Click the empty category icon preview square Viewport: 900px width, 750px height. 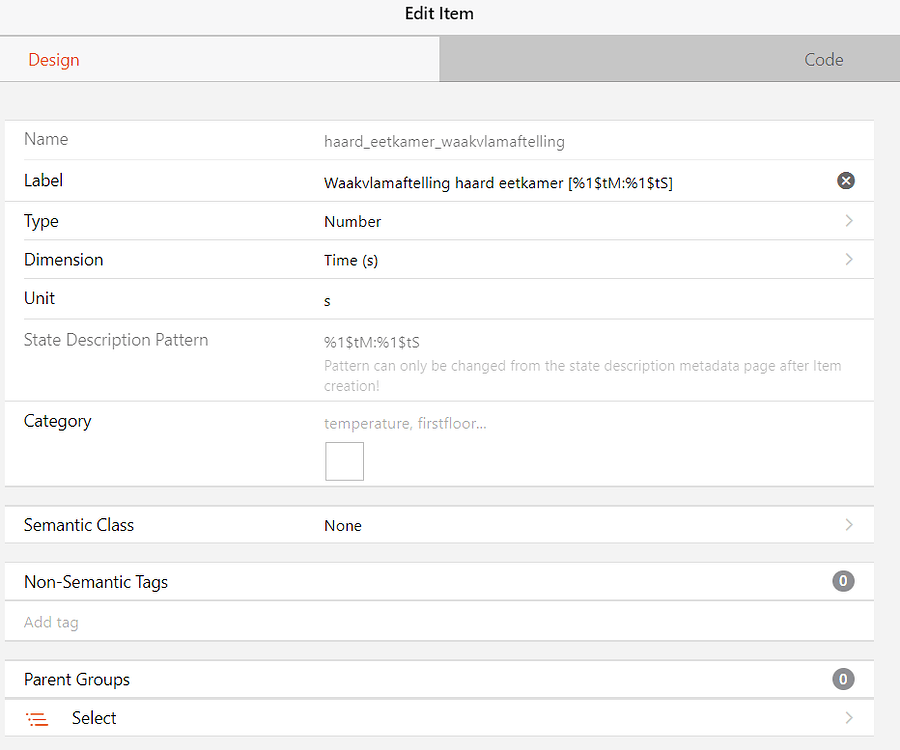point(344,461)
